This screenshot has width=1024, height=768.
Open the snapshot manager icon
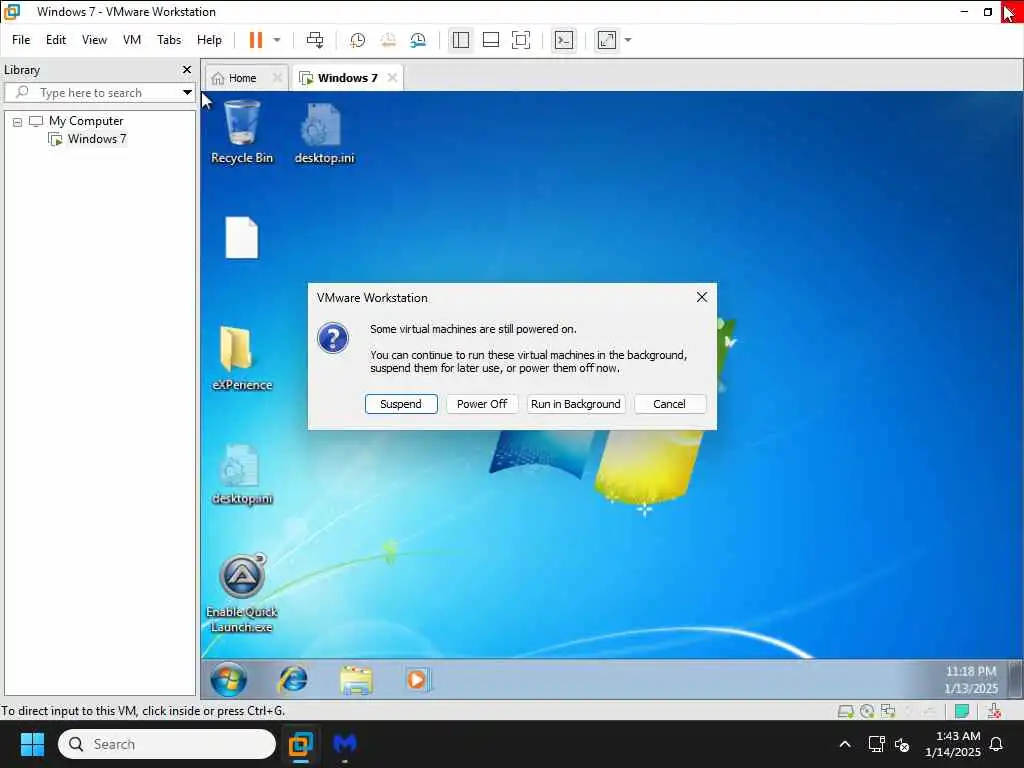pos(418,40)
